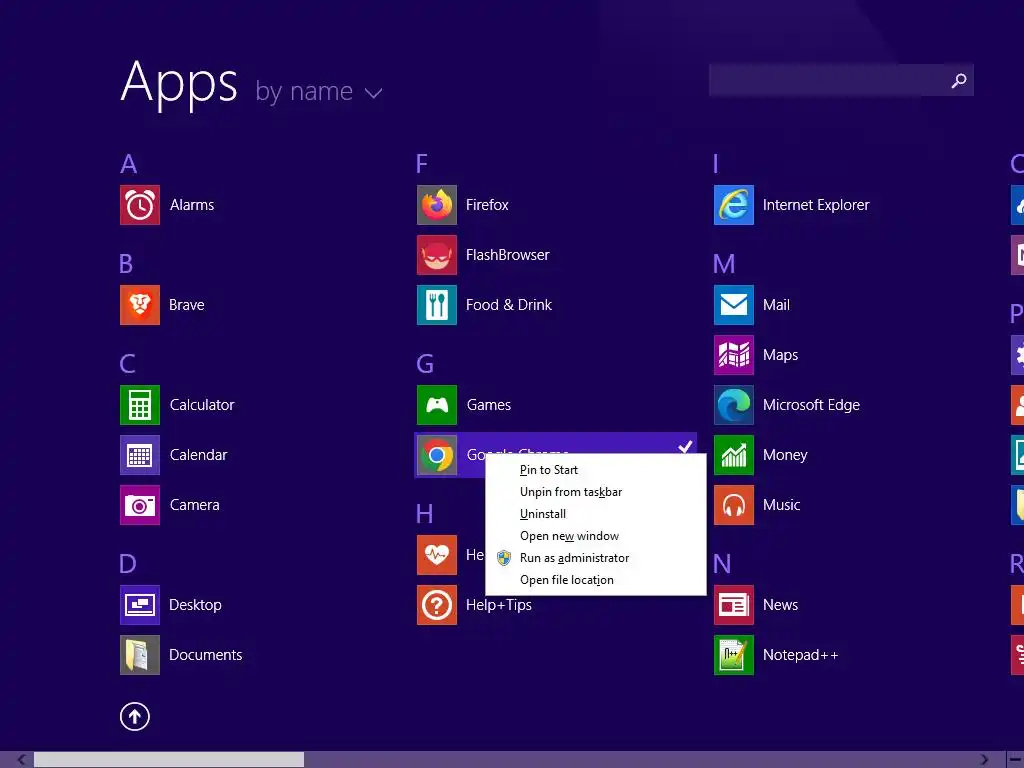Focus the Apps search field

(841, 80)
